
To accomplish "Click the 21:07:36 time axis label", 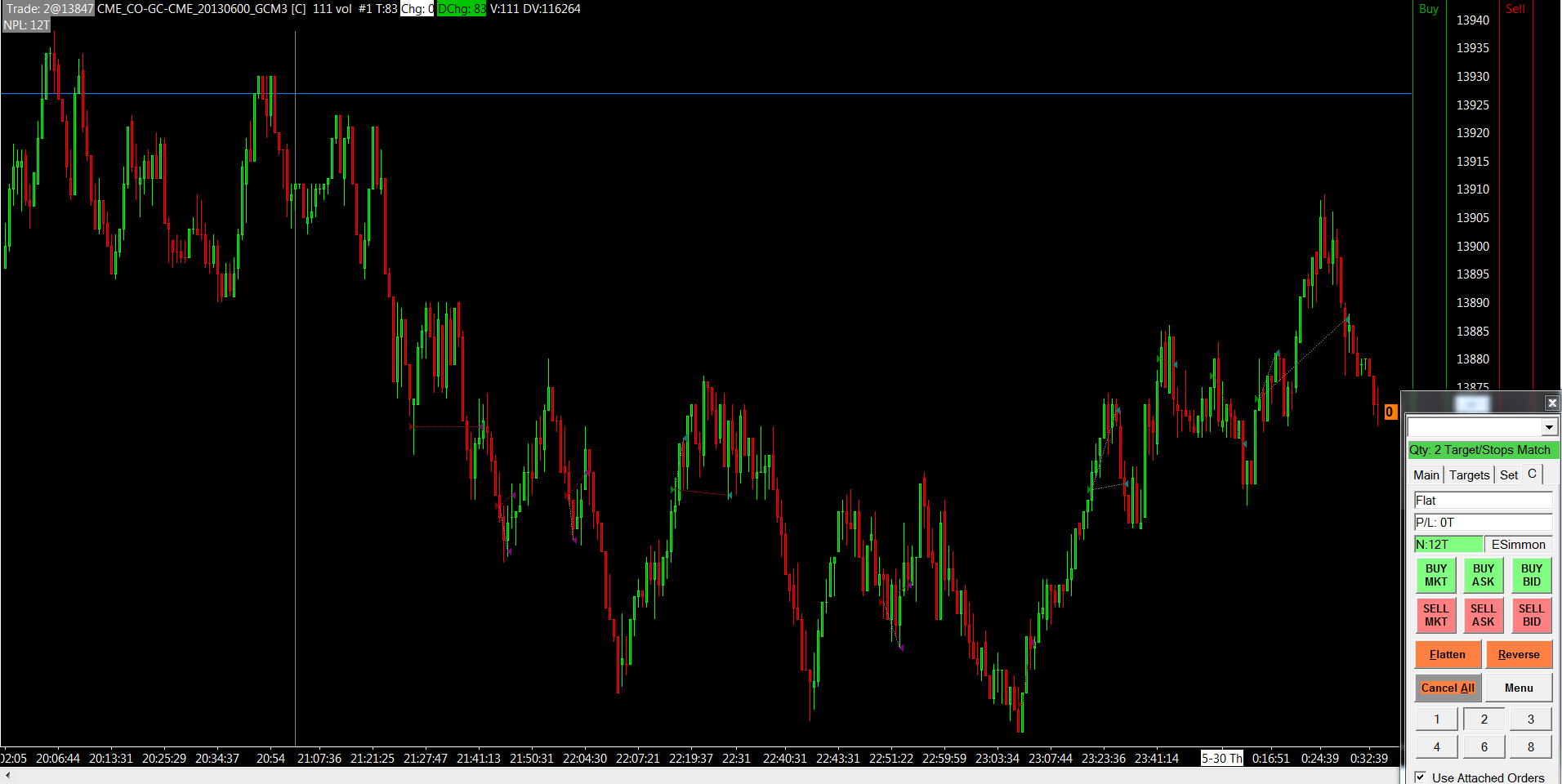I will point(319,758).
